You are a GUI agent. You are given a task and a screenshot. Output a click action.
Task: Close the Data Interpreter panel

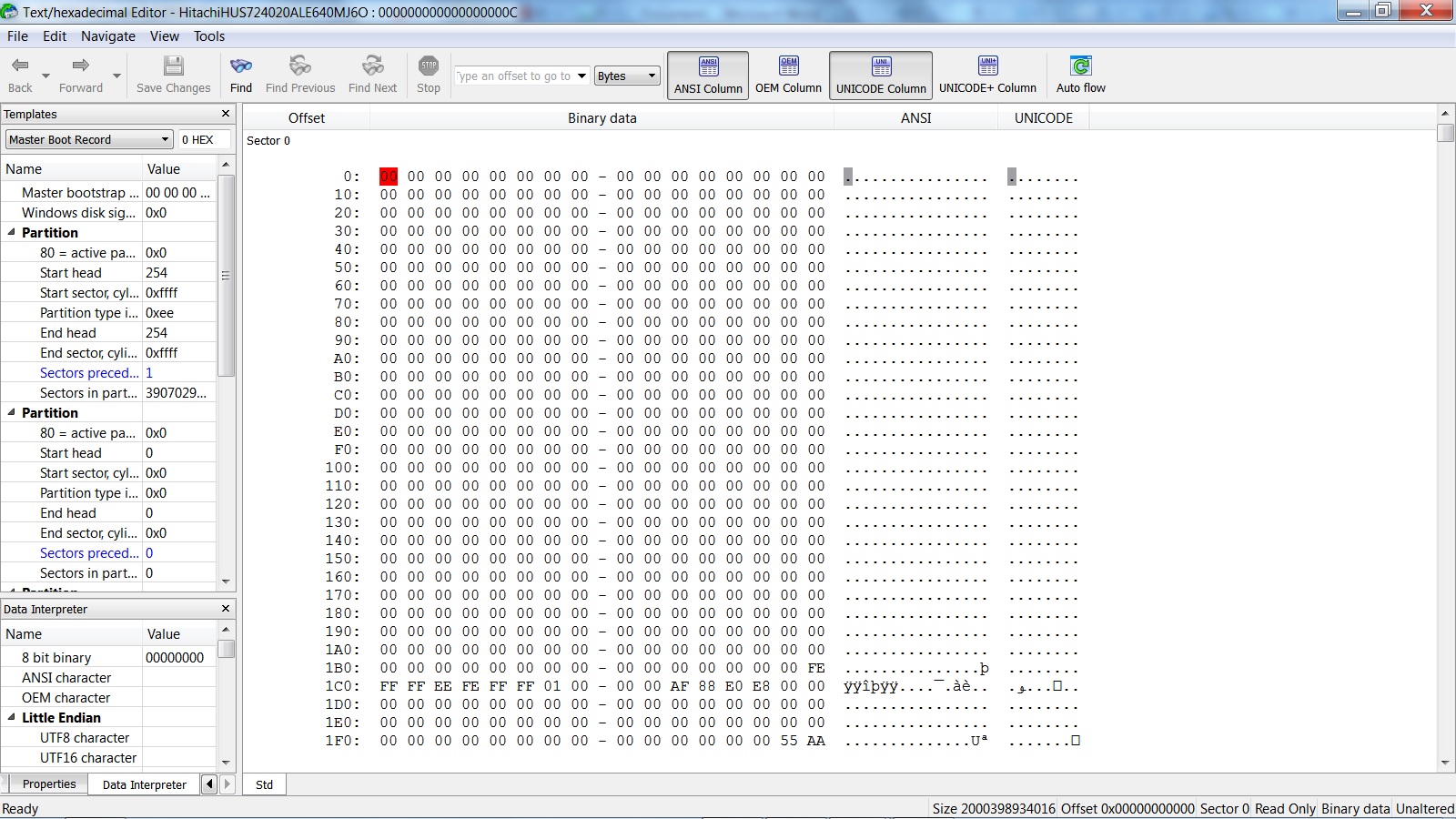point(226,608)
